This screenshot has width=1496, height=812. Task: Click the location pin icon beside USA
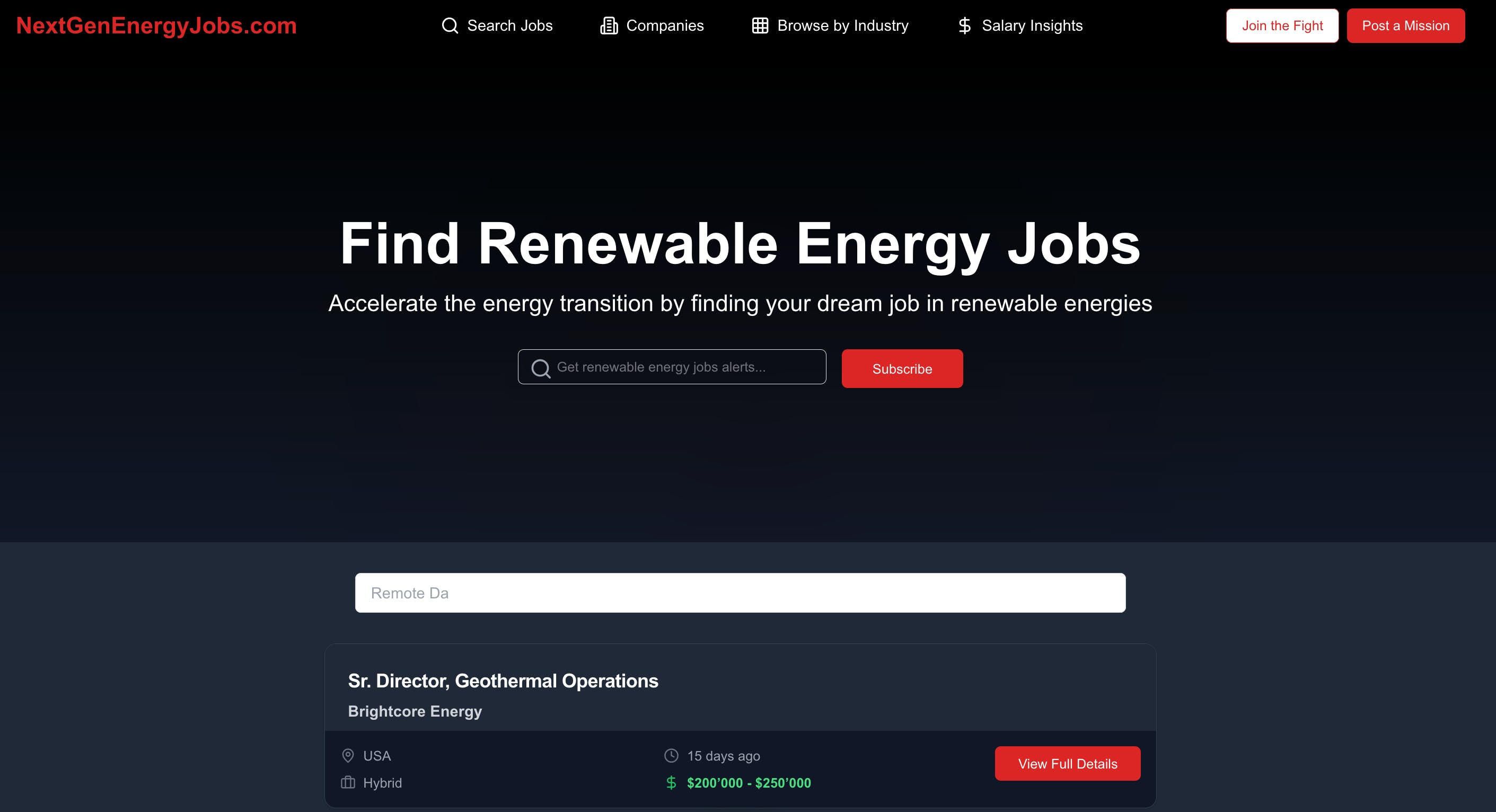pos(348,756)
